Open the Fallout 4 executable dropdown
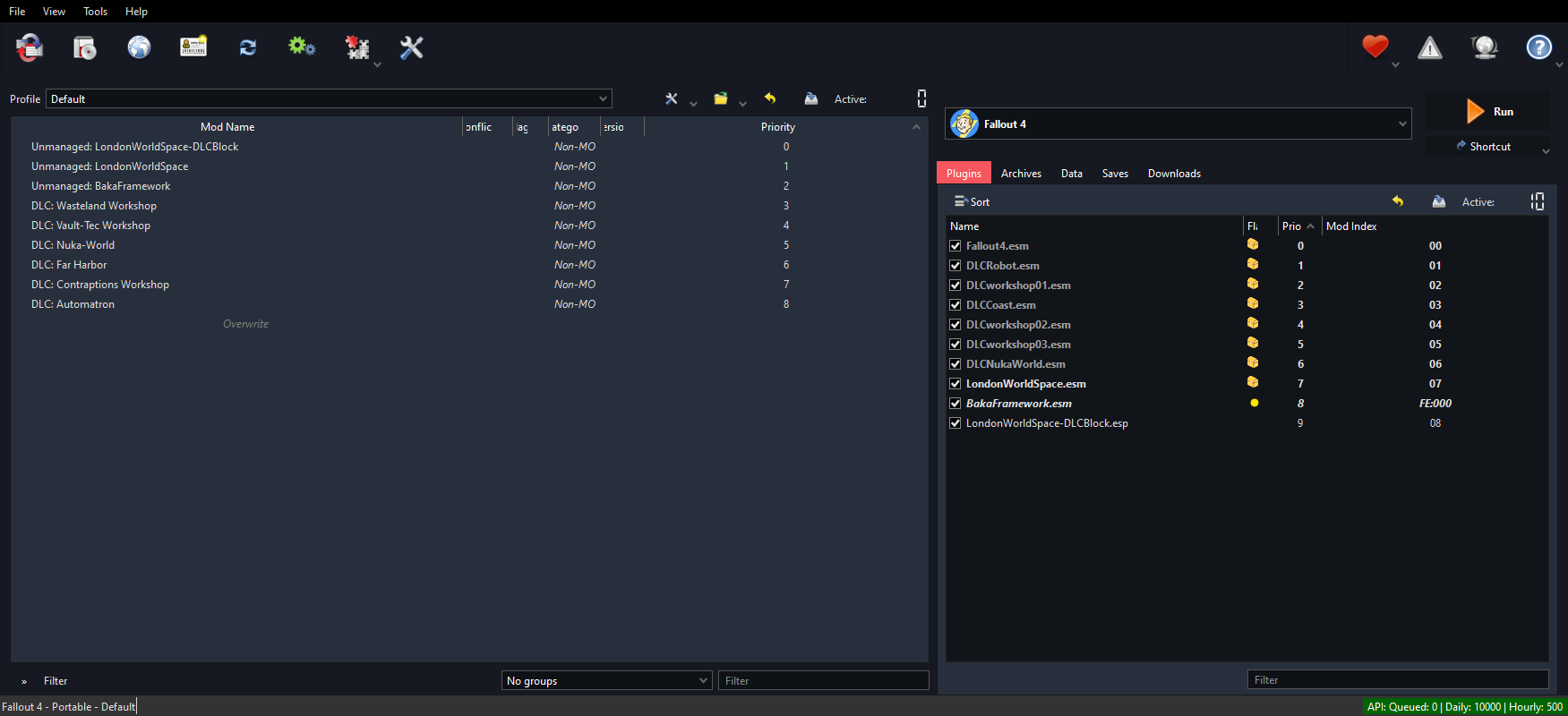This screenshot has height=716, width=1568. pos(1178,124)
